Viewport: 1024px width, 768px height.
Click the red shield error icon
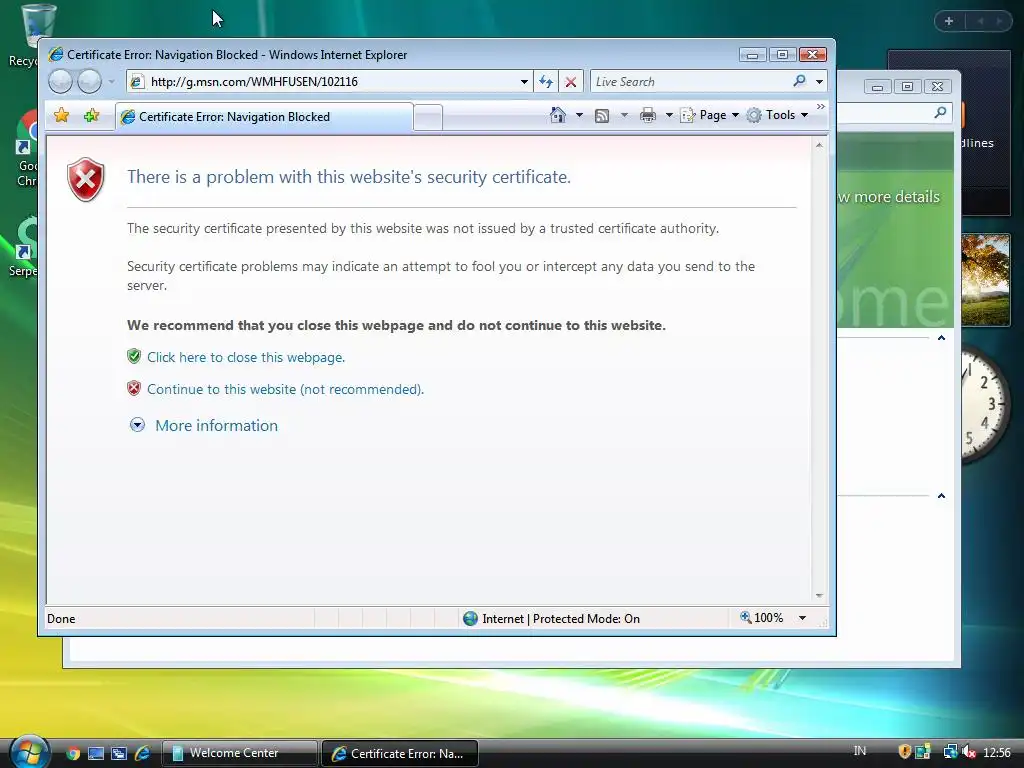click(x=86, y=180)
